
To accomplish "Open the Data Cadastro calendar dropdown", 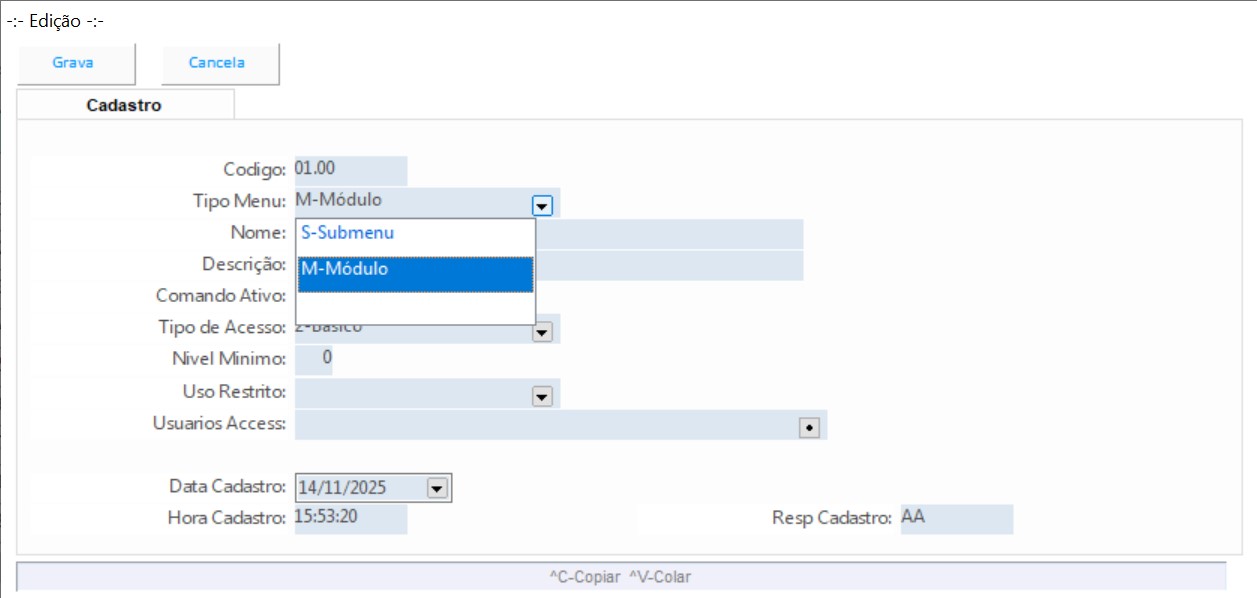I will click(436, 488).
